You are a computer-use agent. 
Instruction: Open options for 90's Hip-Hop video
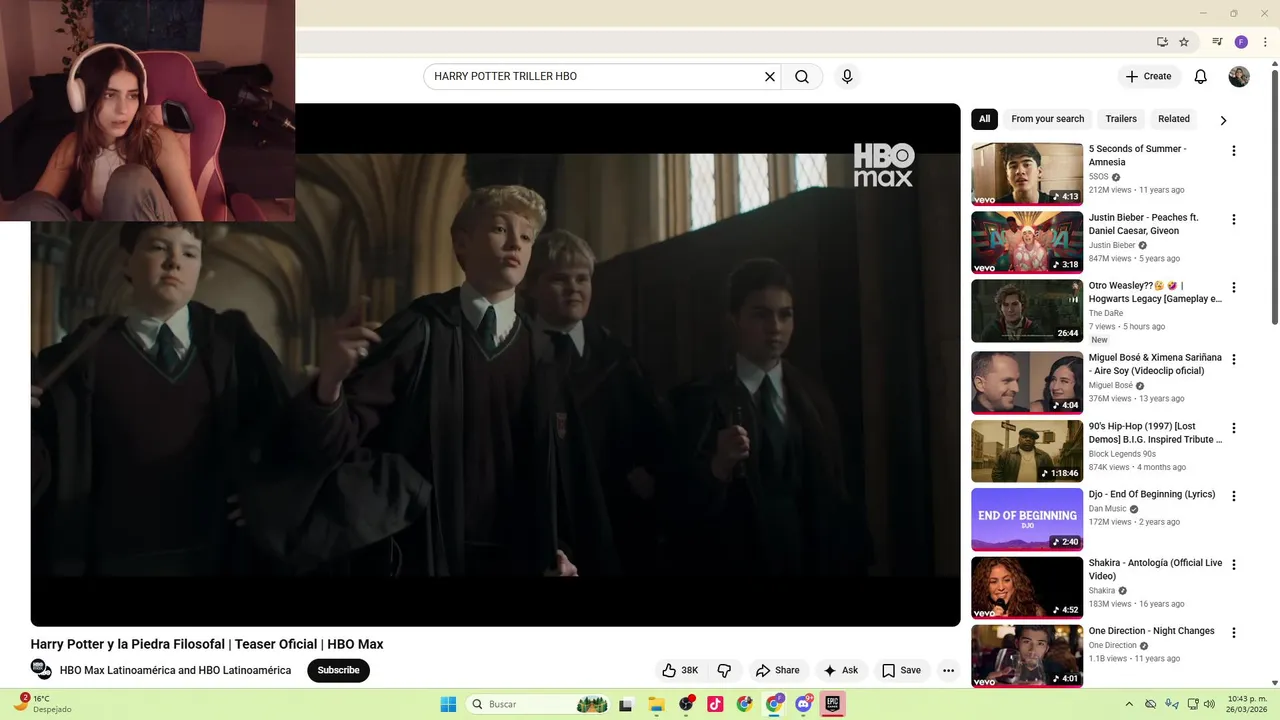coord(1233,428)
